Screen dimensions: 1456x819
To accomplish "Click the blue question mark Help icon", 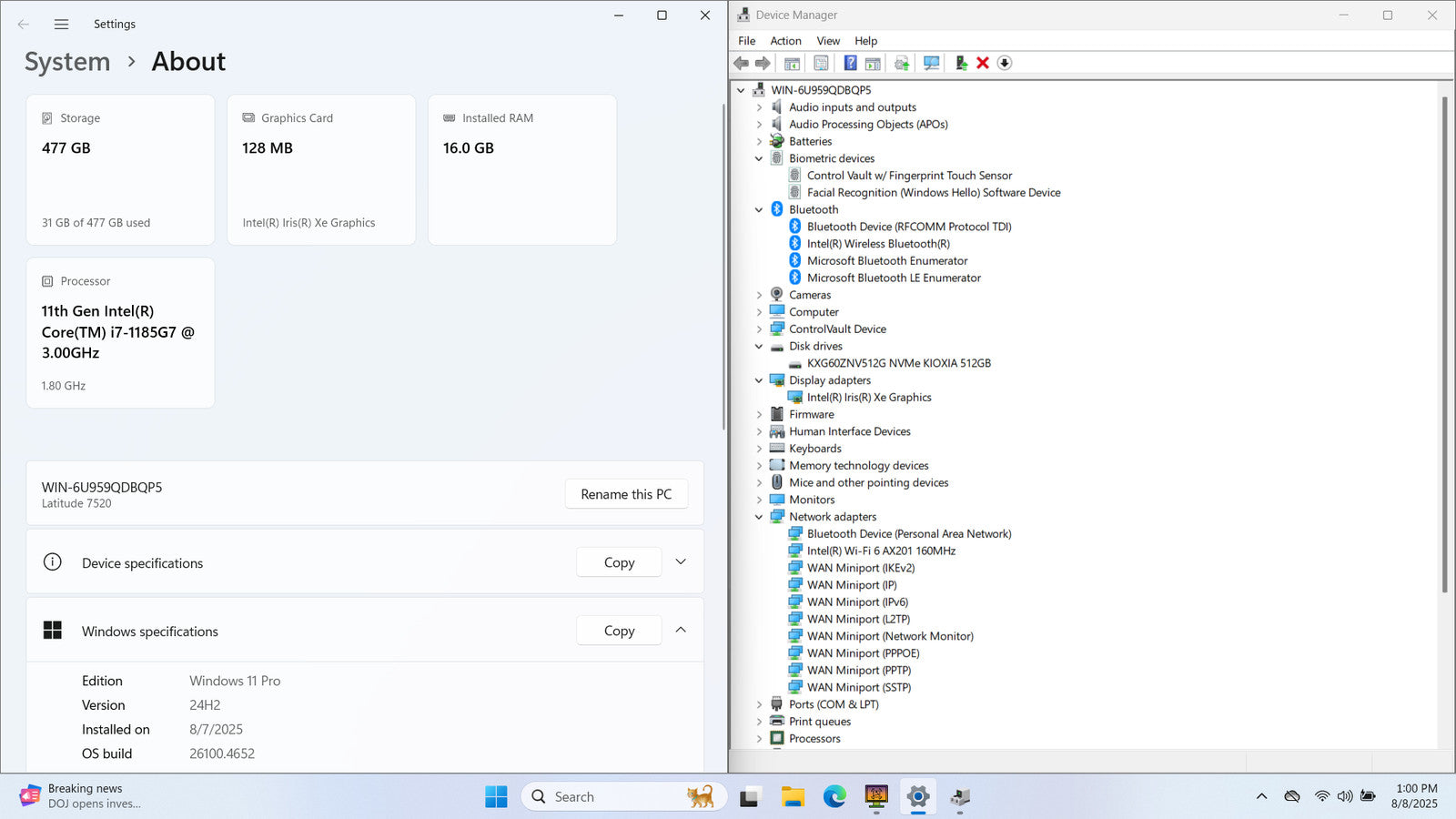I will 850,63.
